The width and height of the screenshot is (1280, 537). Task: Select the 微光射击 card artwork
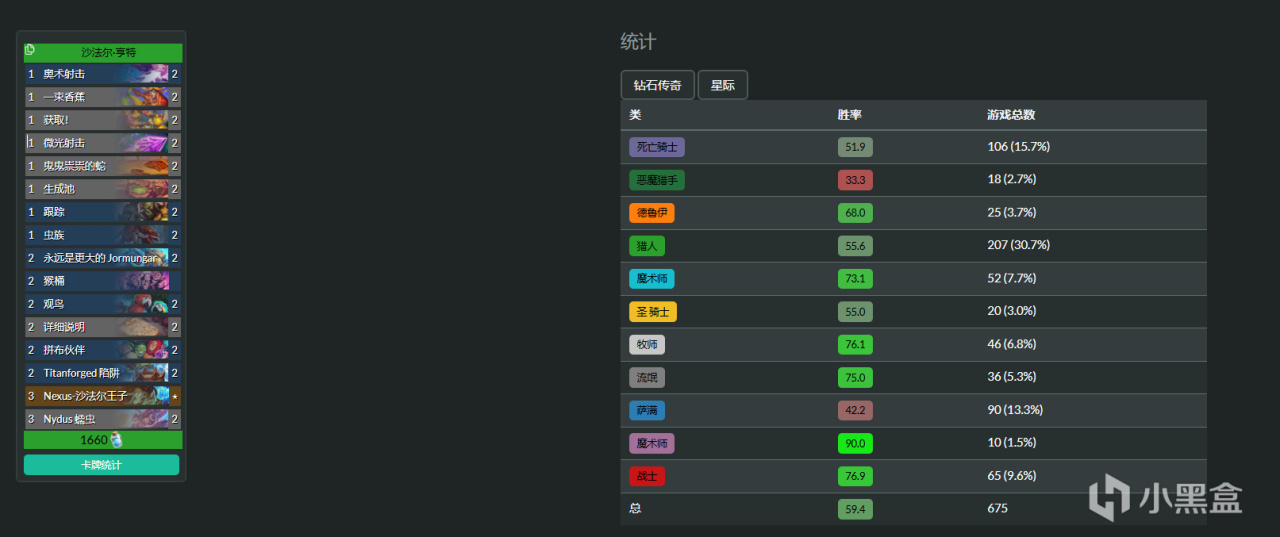(x=145, y=143)
